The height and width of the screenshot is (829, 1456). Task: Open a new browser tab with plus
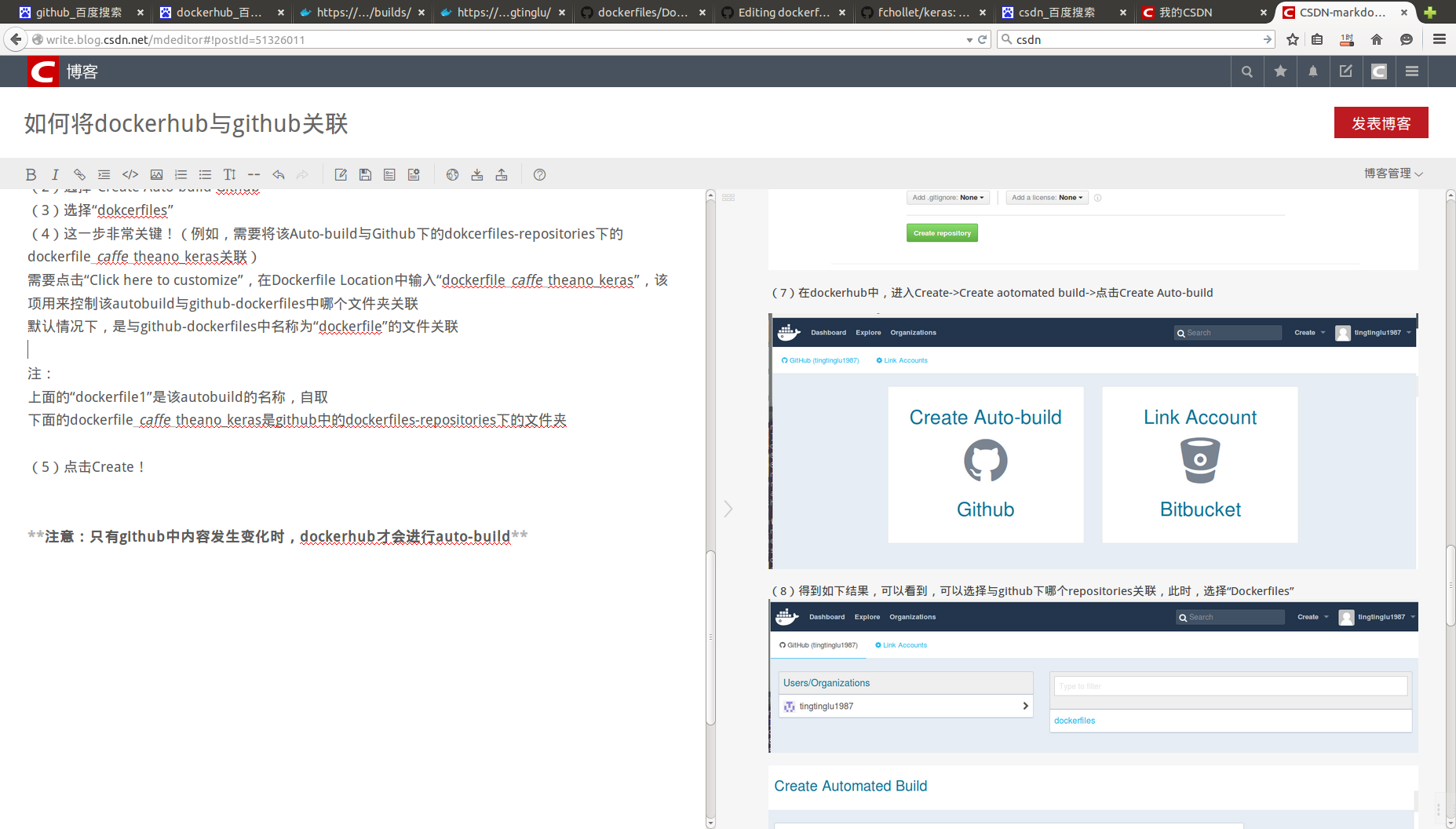(x=1430, y=13)
